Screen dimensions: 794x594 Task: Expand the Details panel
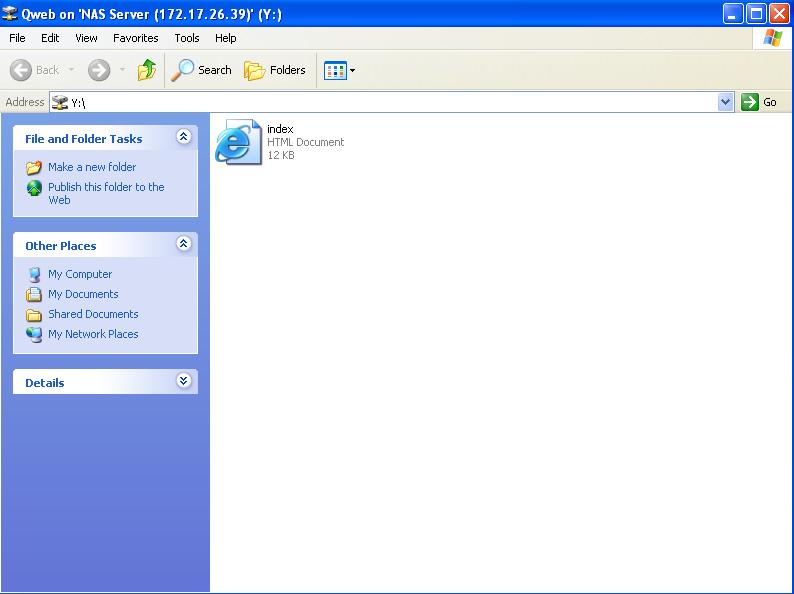183,381
